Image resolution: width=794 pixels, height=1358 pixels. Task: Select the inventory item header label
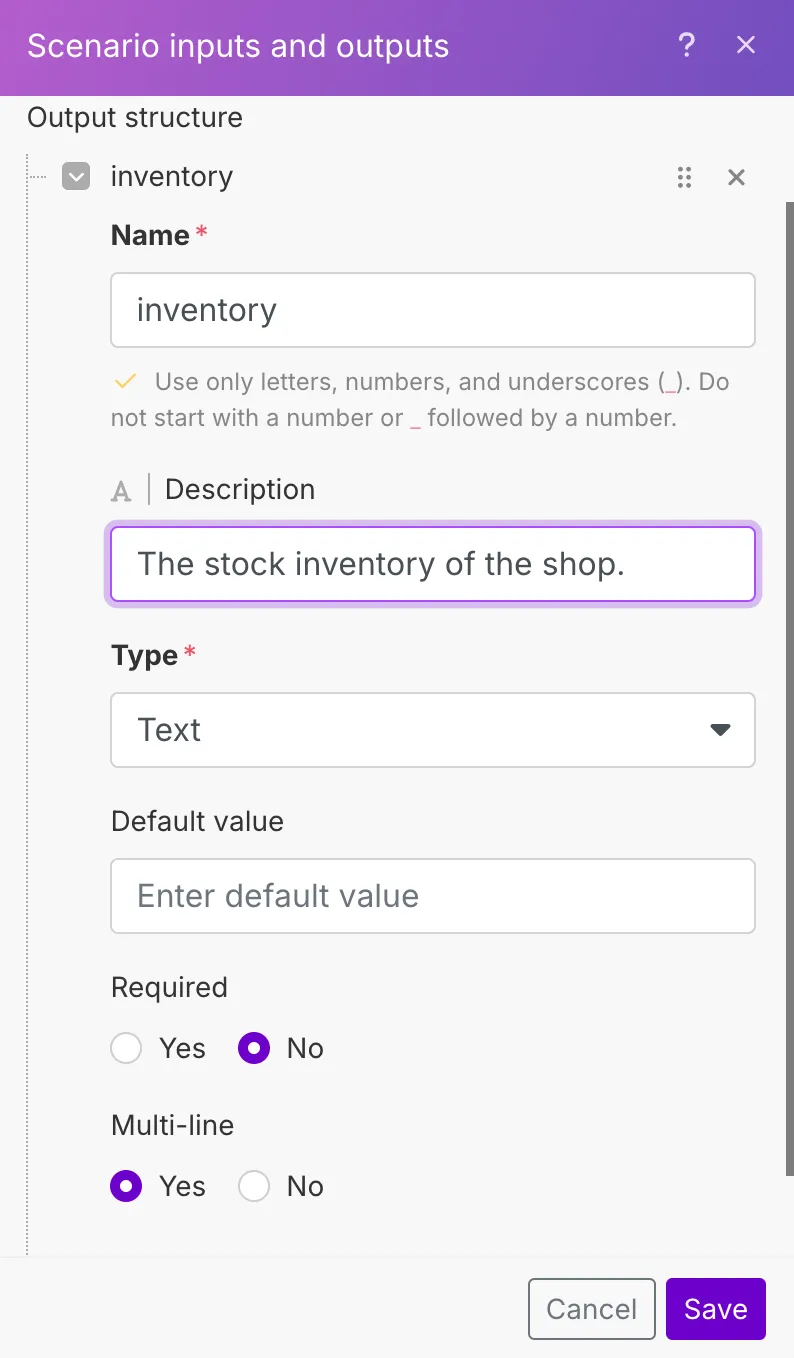172,177
